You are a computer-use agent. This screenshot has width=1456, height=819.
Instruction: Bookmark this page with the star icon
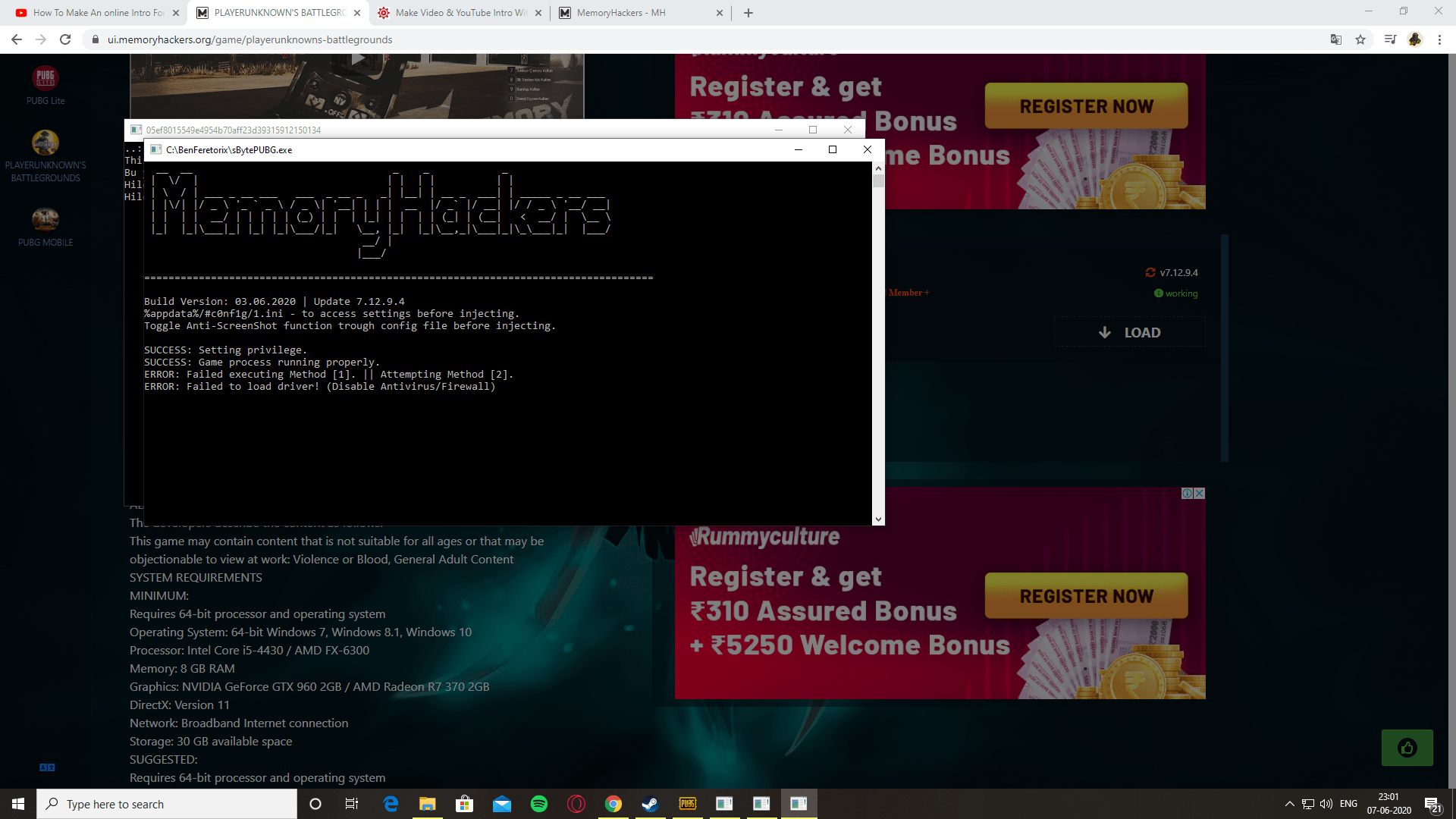(x=1360, y=39)
